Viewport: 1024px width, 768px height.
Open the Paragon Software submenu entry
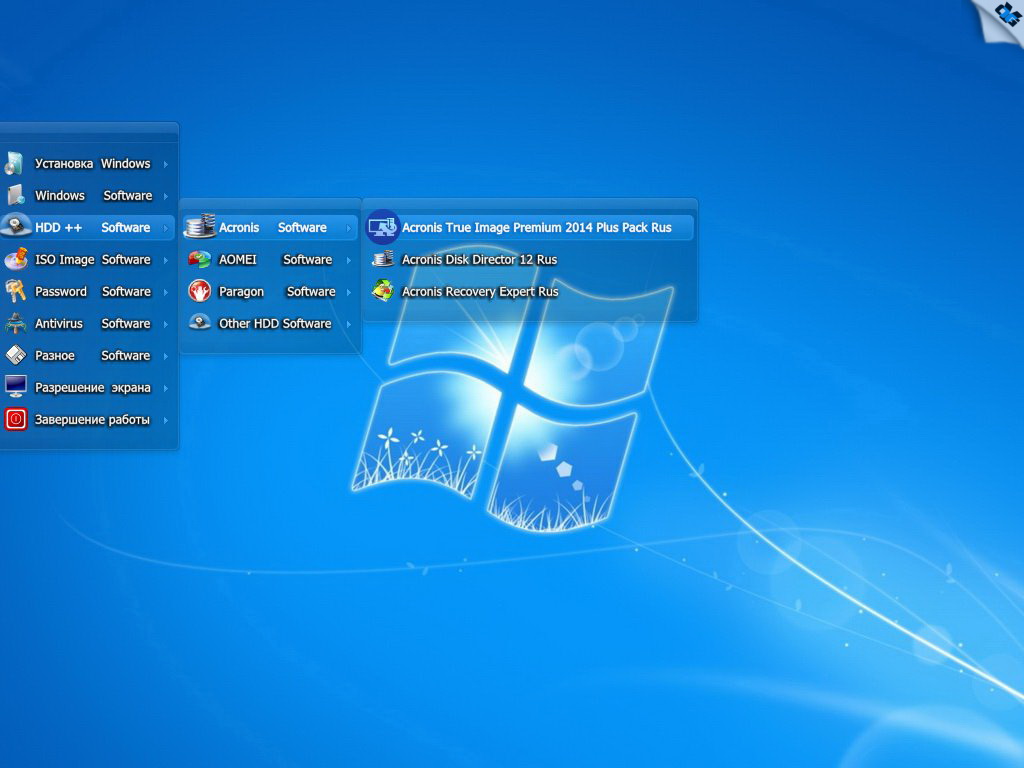270,291
